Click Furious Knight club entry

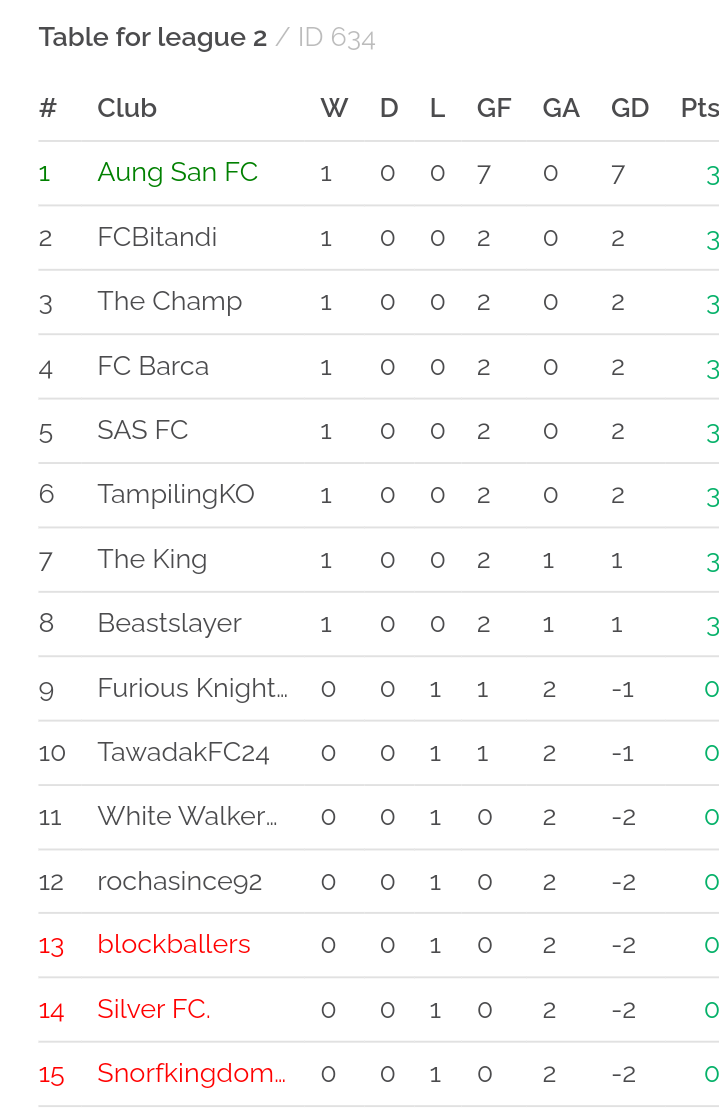(192, 688)
